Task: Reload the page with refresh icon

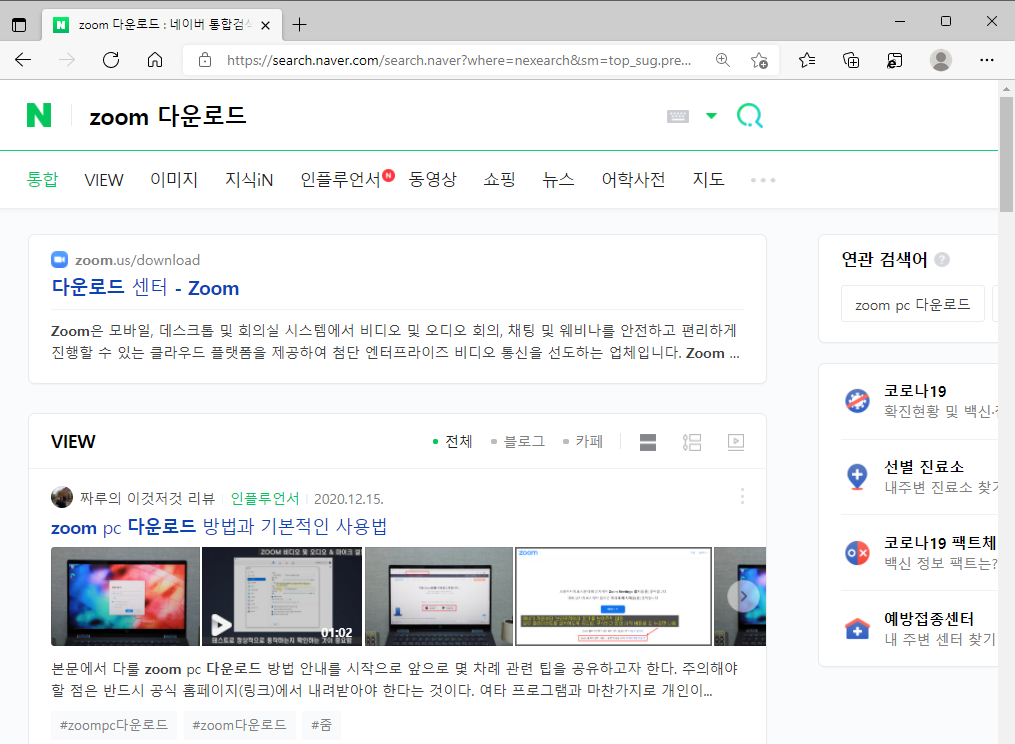Action: [x=111, y=60]
